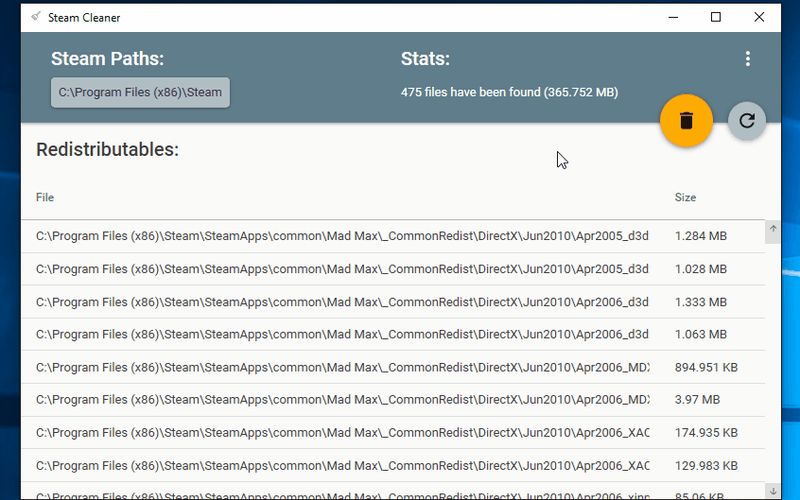The height and width of the screenshot is (500, 800).
Task: Sort by the File column header
Action: pos(45,198)
